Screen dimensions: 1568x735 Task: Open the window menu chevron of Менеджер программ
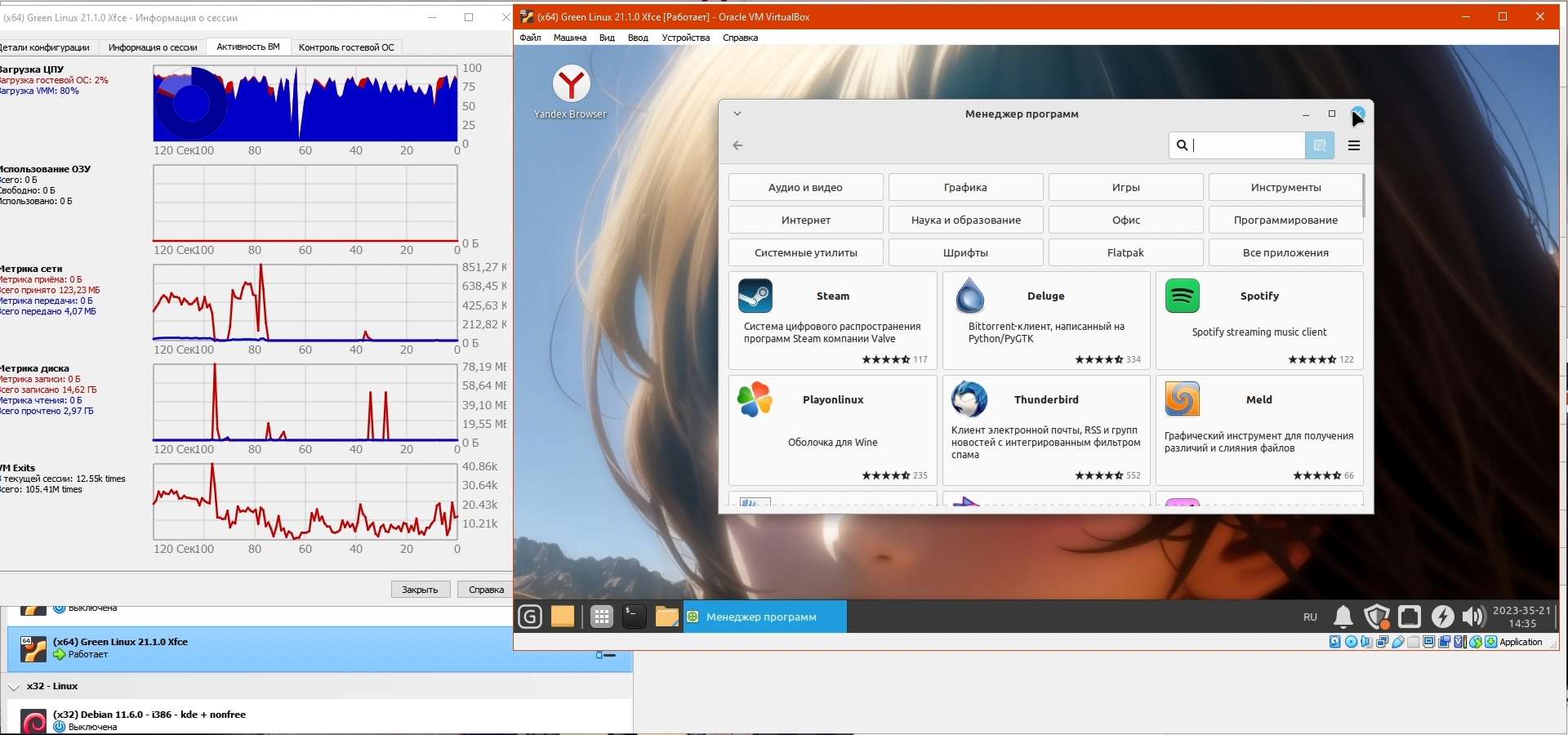click(737, 114)
